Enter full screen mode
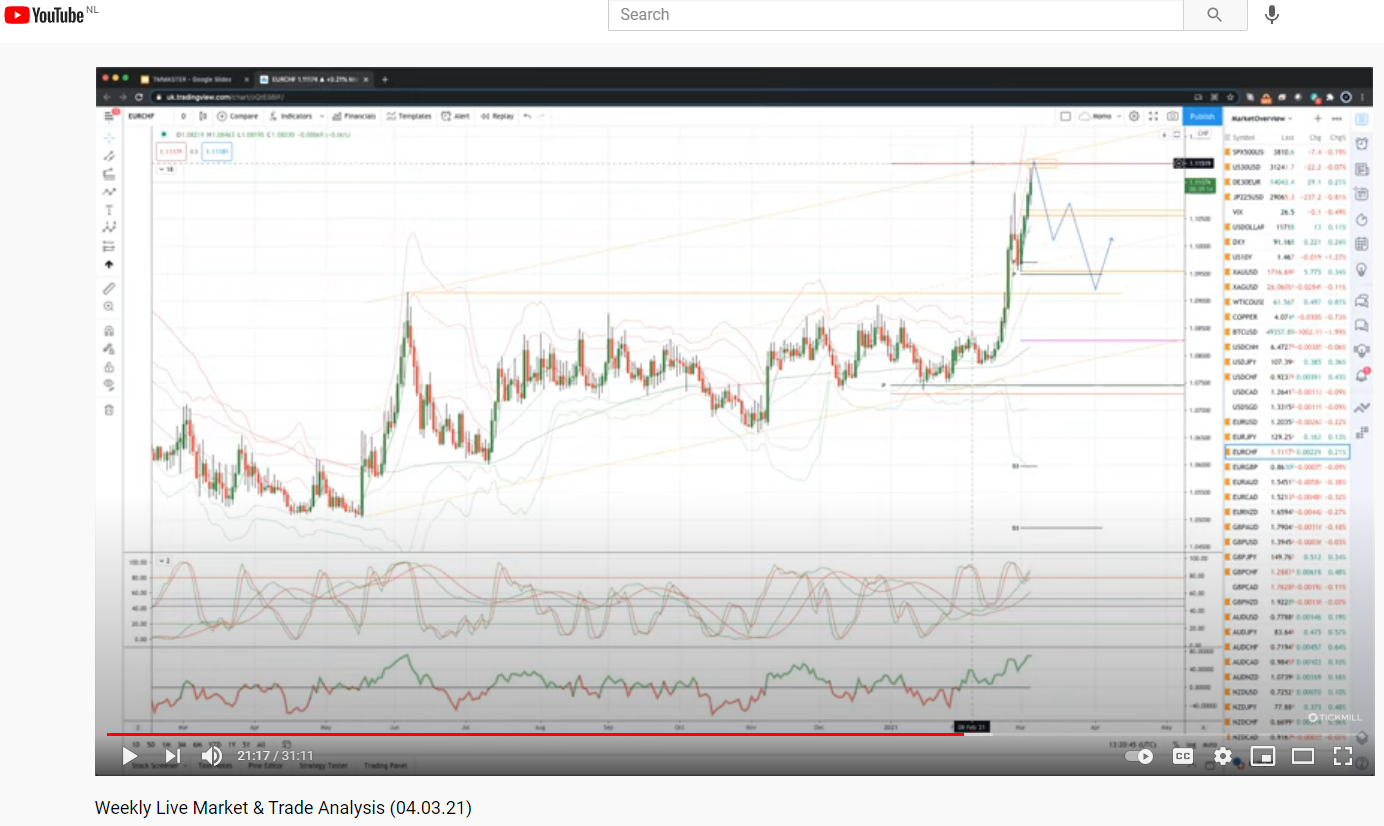This screenshot has width=1384, height=826. (x=1343, y=757)
